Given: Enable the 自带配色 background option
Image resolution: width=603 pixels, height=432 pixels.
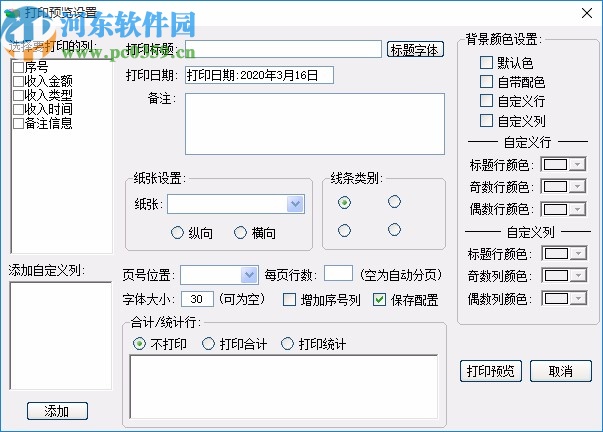Looking at the screenshot, I should 486,82.
